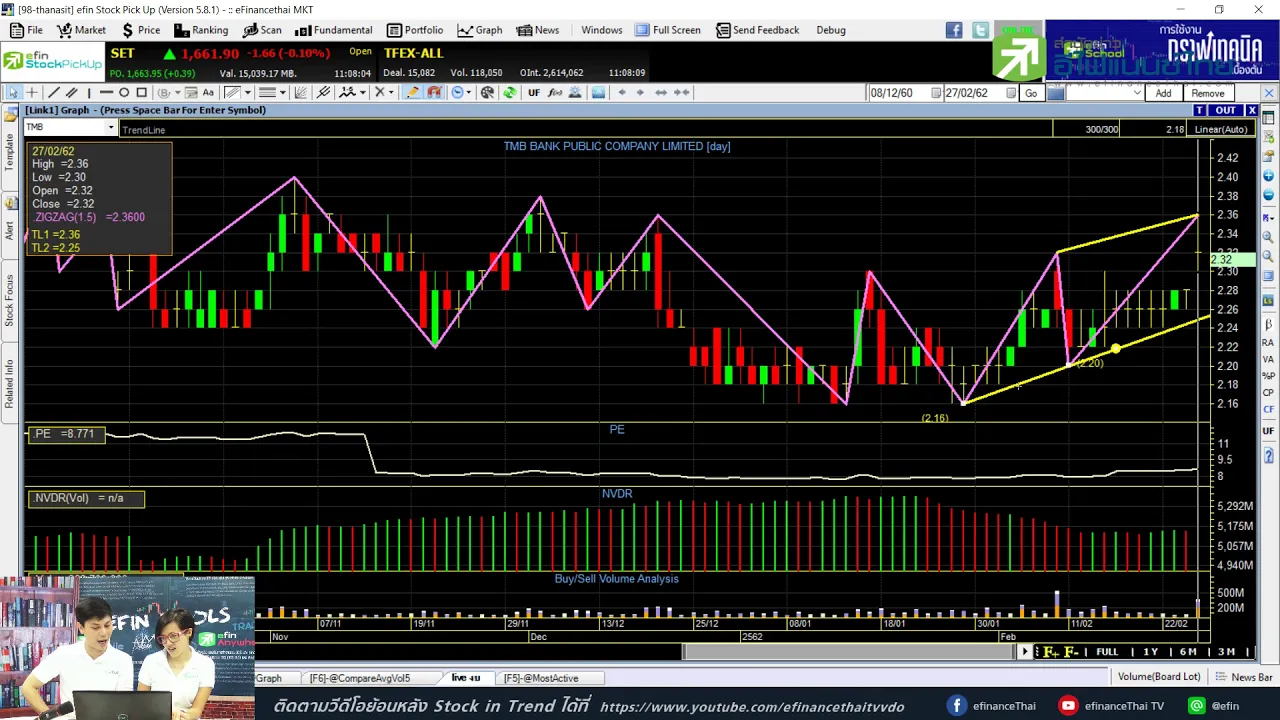
Task: Open the f(x) formula icon
Action: [x=555, y=92]
